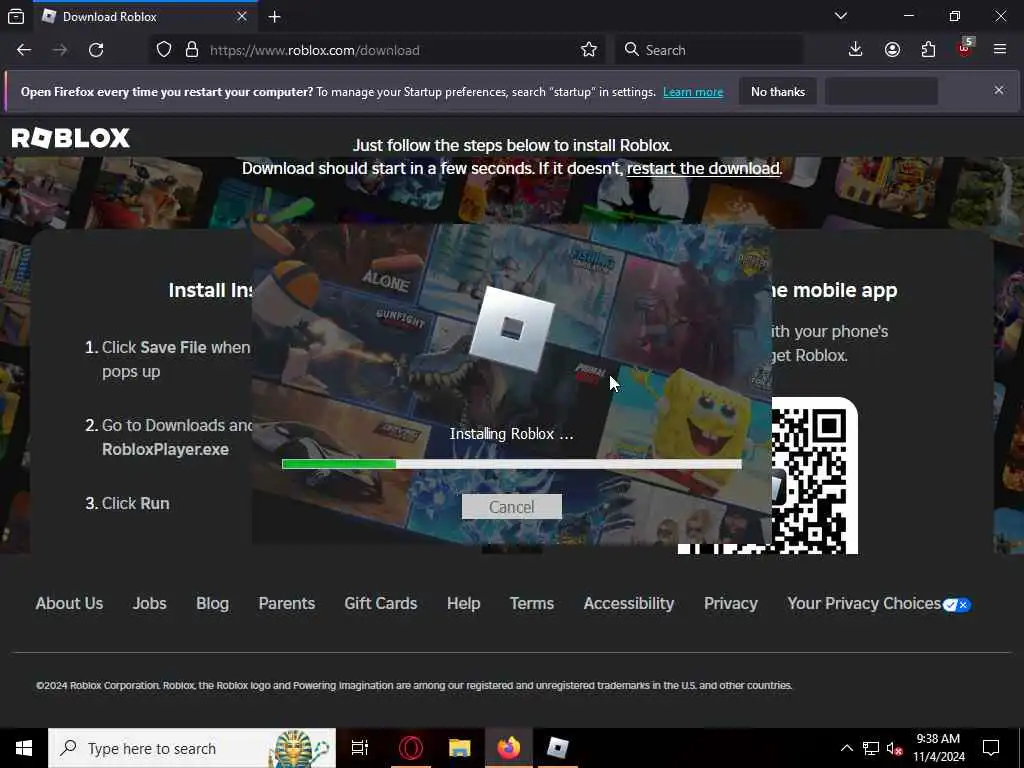Open a new tab with plus button
1024x768 pixels.
tap(274, 16)
